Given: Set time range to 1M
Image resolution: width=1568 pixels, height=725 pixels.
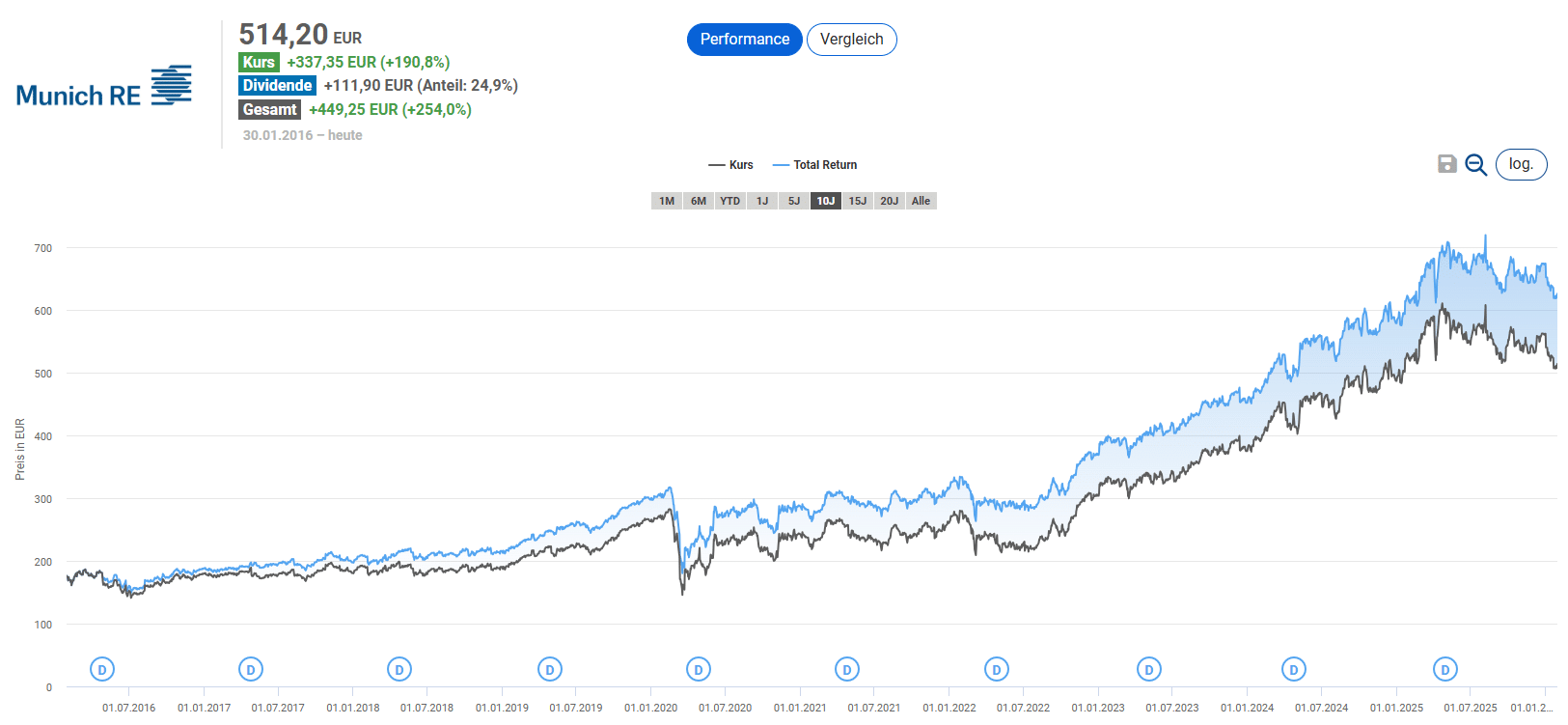Looking at the screenshot, I should (667, 201).
